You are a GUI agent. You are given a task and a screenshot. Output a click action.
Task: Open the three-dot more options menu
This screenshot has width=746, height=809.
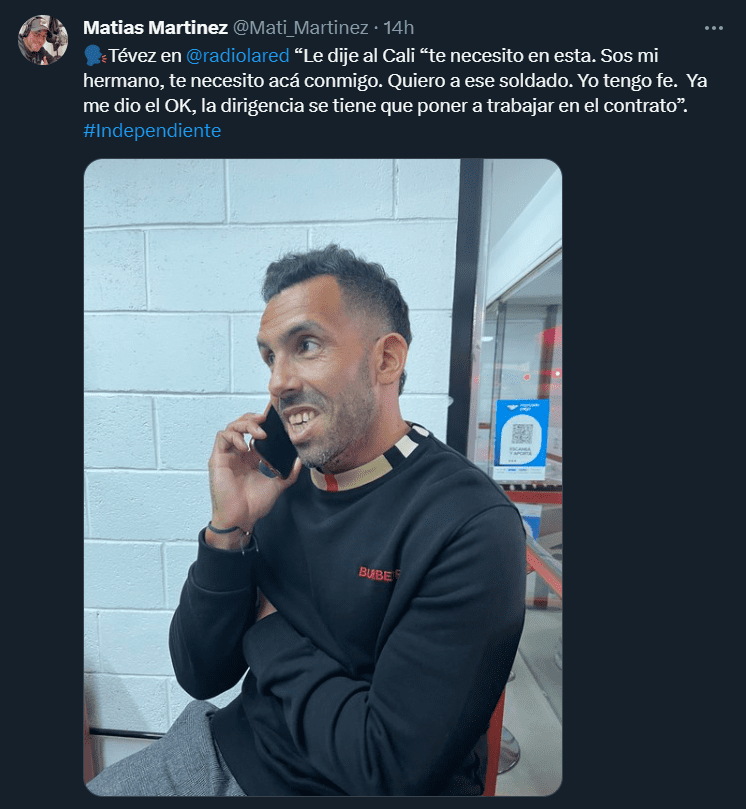click(x=713, y=28)
